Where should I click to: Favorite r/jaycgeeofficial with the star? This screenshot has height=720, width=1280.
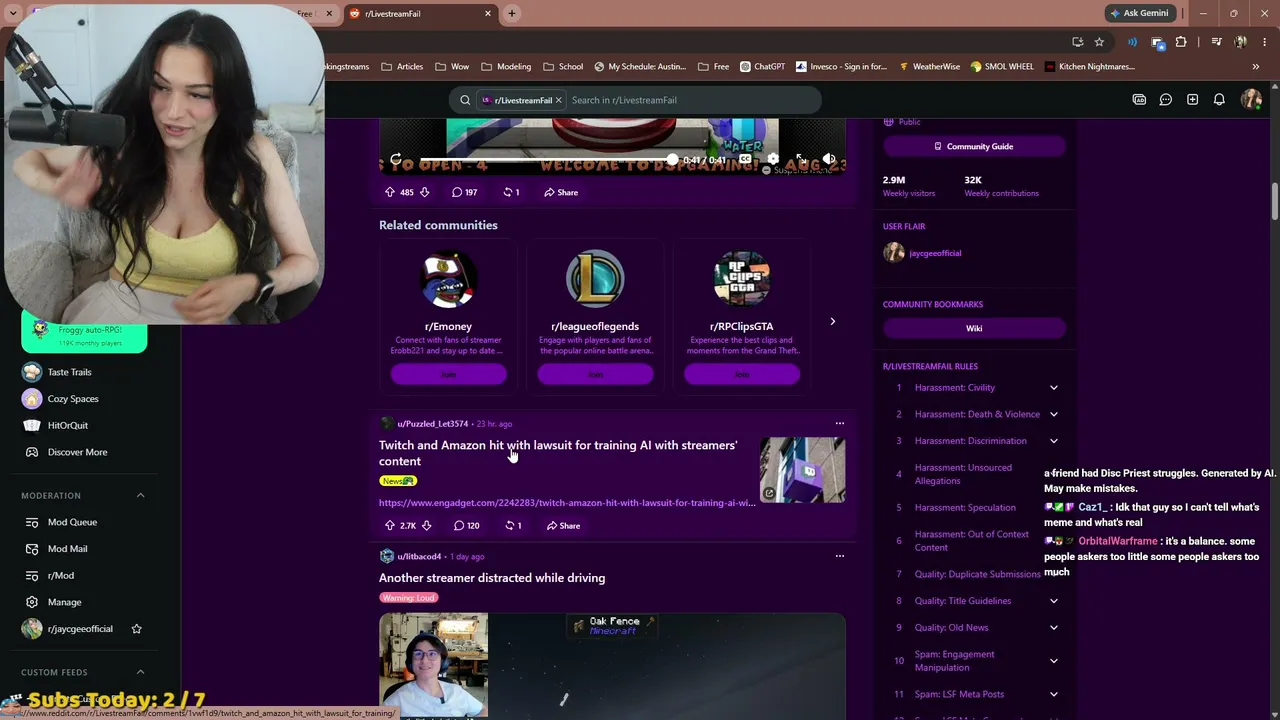tap(136, 629)
